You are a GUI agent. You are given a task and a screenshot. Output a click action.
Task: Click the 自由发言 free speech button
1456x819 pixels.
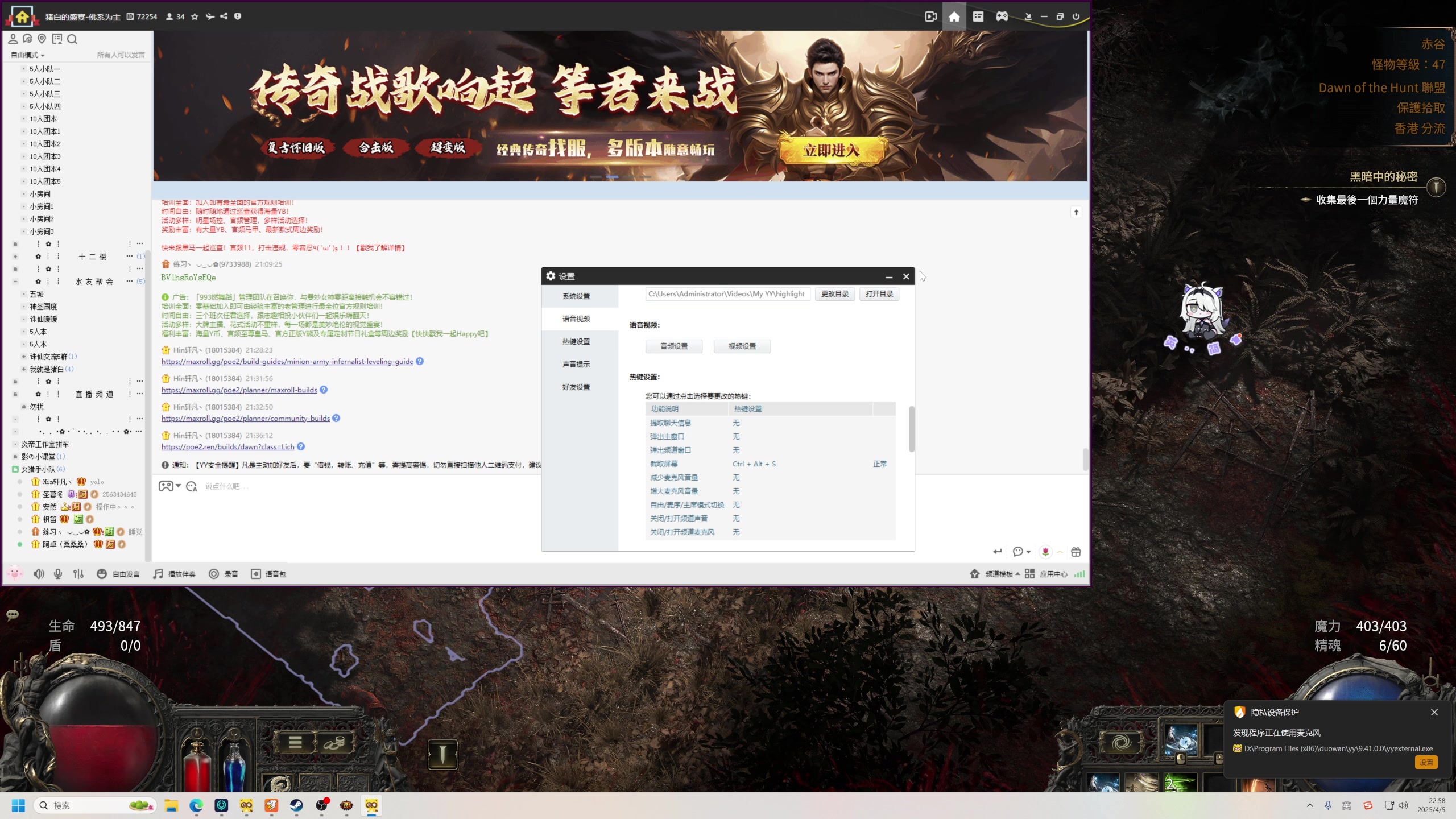click(x=118, y=574)
